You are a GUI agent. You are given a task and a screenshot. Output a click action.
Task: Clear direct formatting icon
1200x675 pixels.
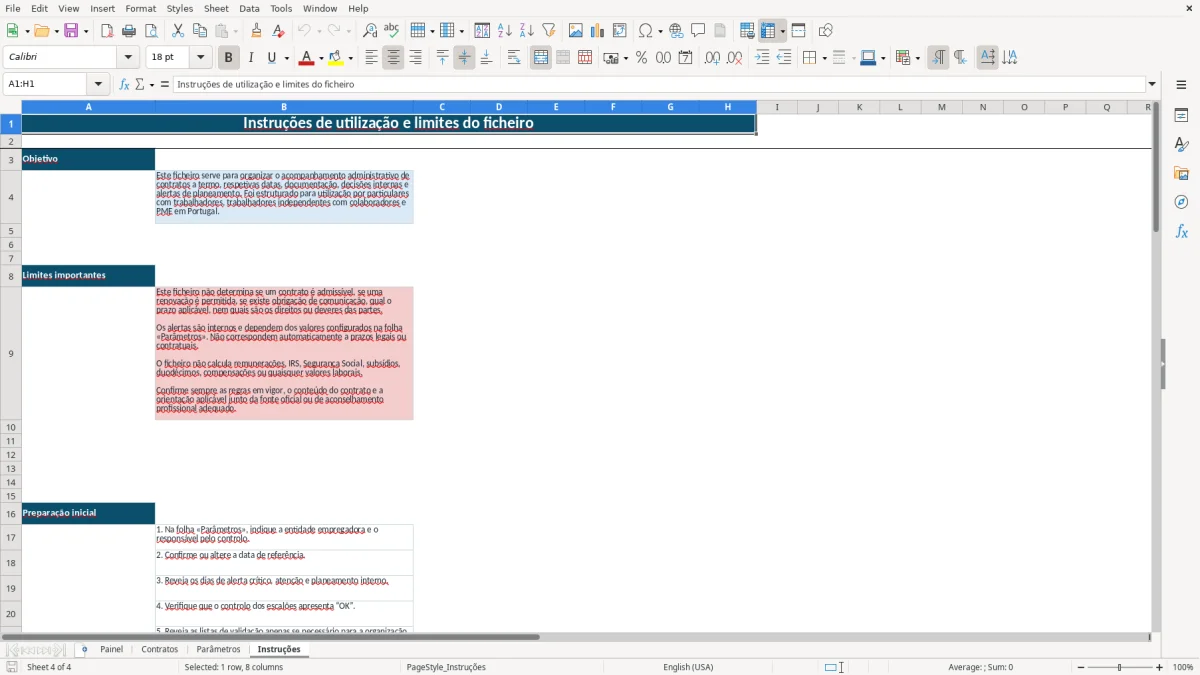(x=279, y=31)
